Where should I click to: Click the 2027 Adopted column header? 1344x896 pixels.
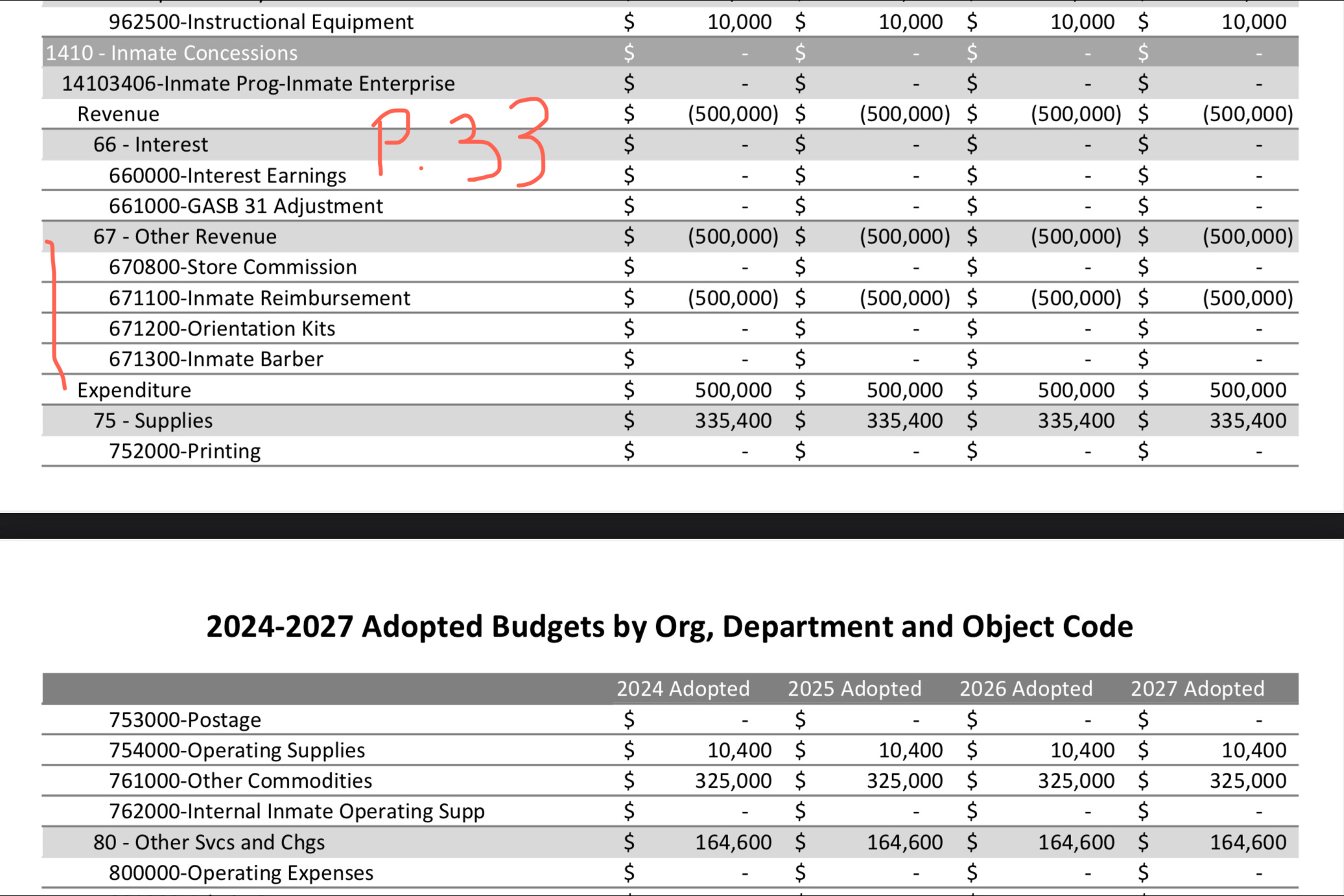click(x=1197, y=689)
